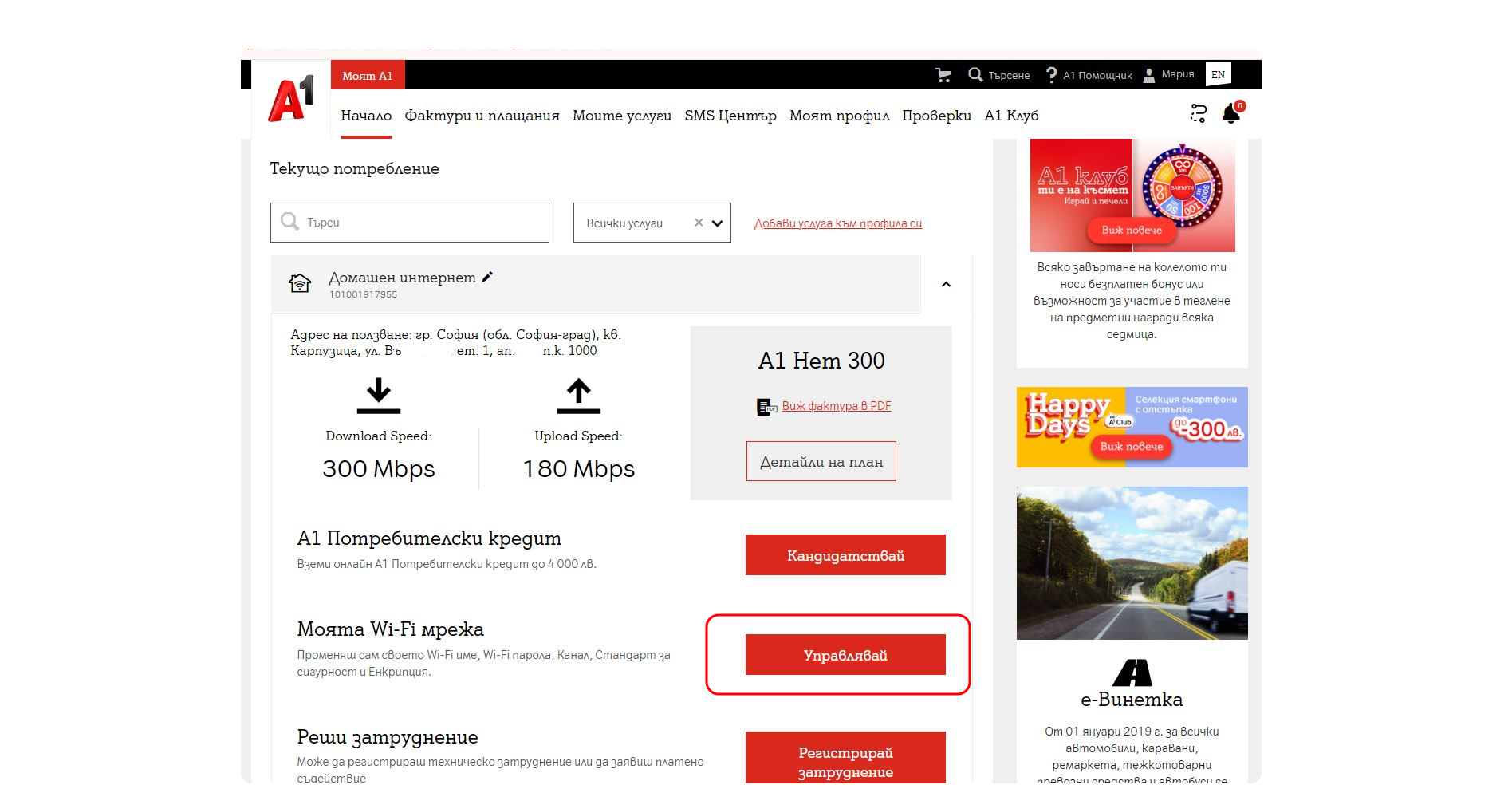Collapse the Домашен интернет section

point(946,285)
